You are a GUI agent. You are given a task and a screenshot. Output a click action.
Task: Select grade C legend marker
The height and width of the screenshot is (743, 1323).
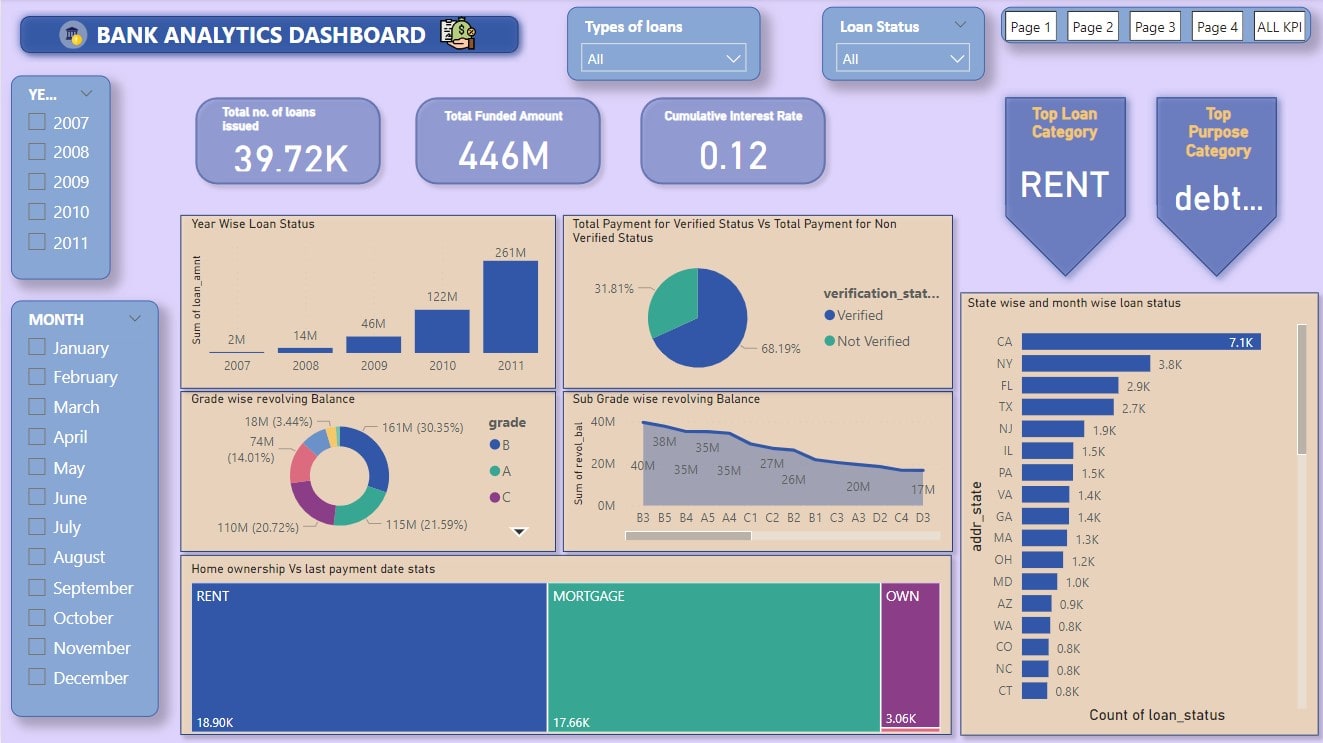click(494, 497)
